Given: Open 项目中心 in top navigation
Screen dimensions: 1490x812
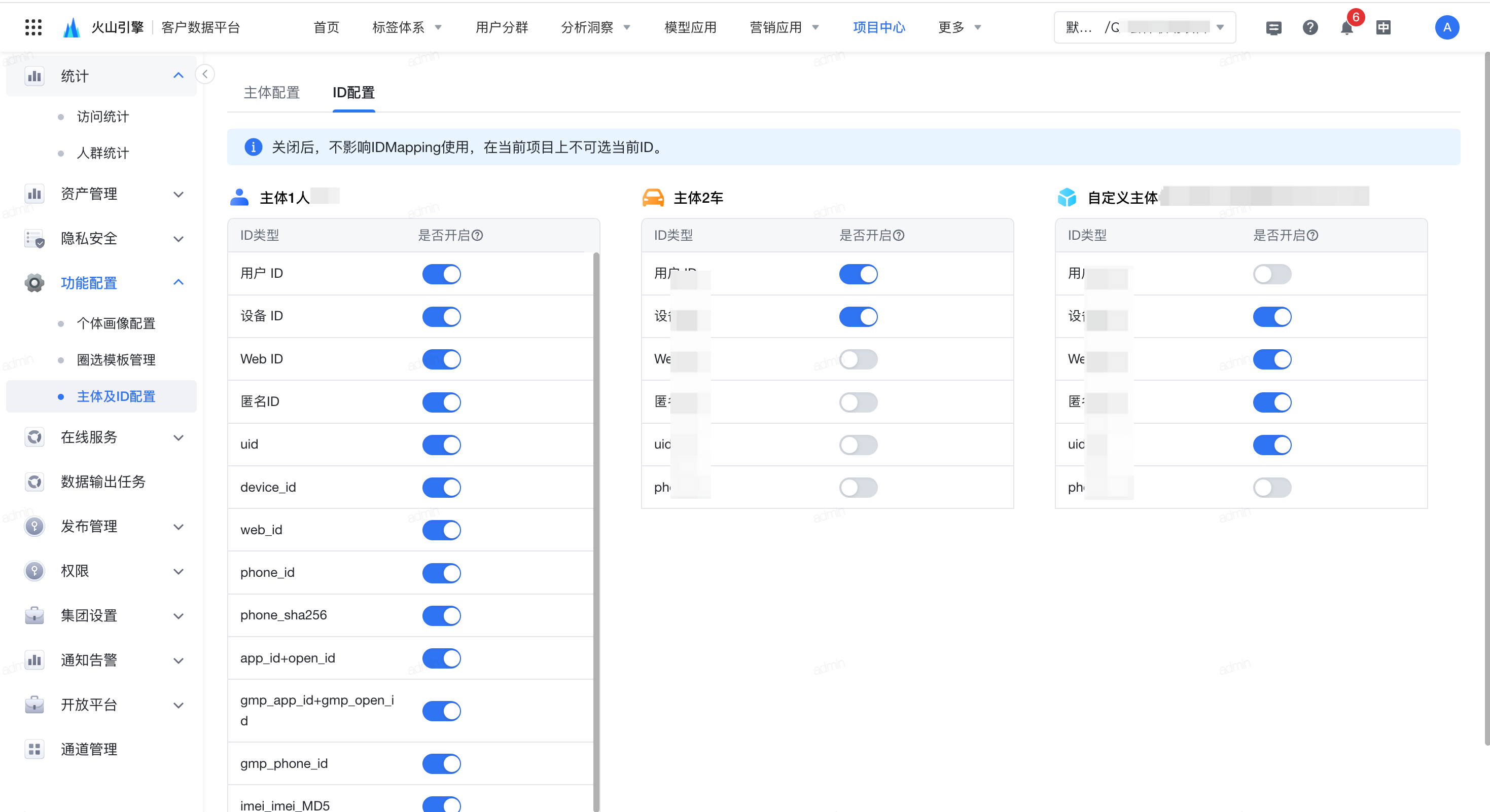Looking at the screenshot, I should [878, 27].
